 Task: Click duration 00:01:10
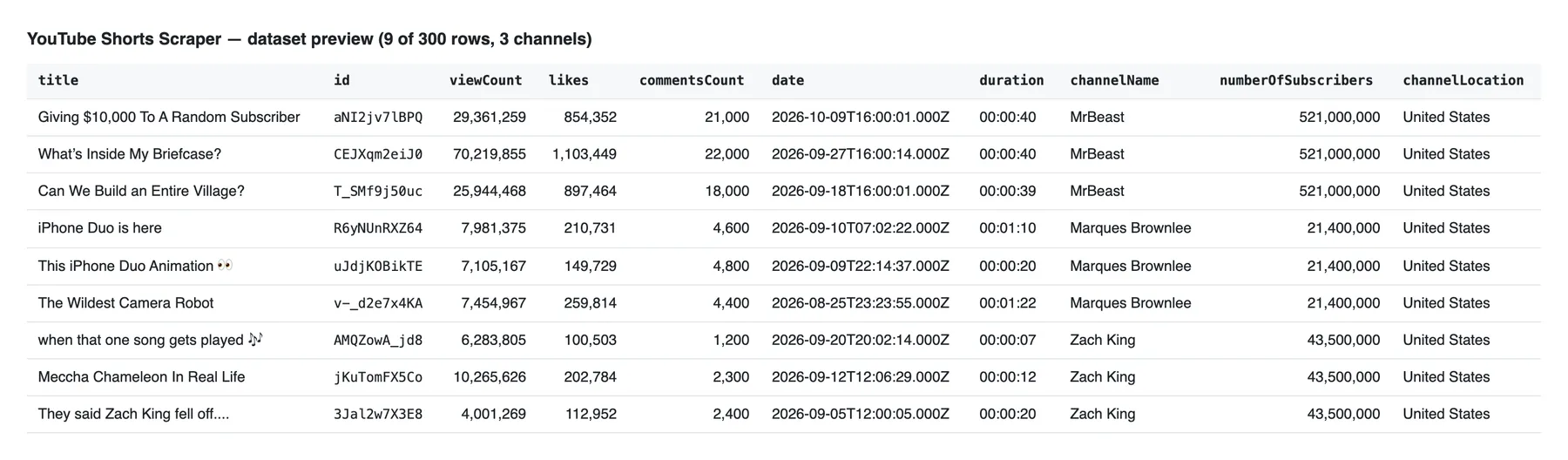1008,228
